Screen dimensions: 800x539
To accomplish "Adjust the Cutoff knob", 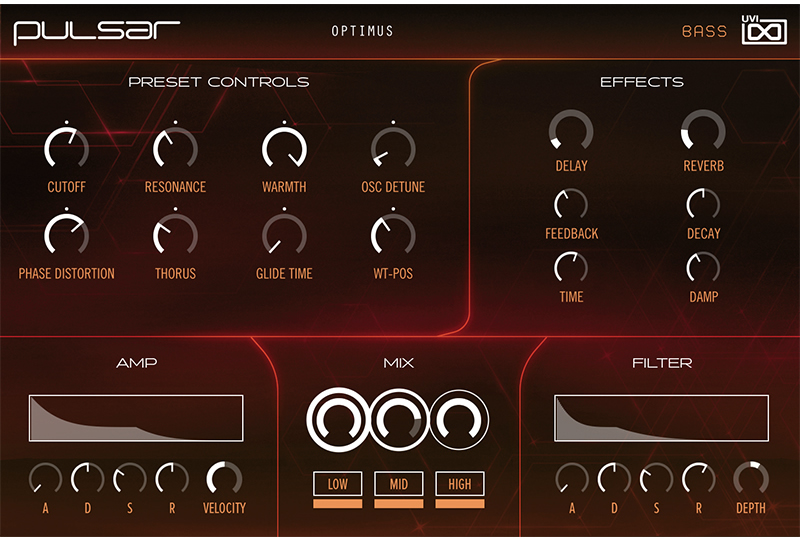I will click(x=66, y=149).
